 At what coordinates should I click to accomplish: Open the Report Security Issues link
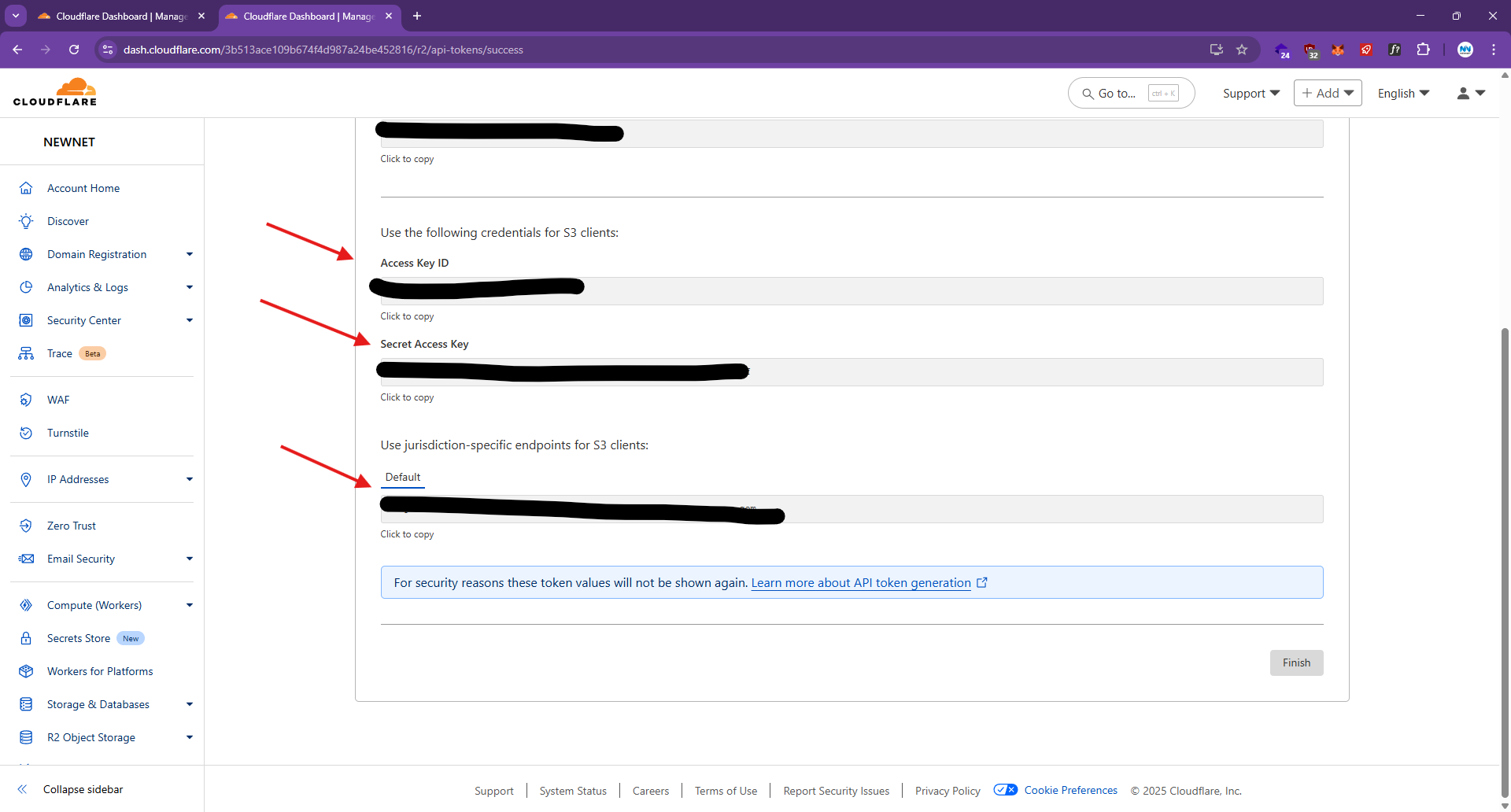tap(836, 791)
